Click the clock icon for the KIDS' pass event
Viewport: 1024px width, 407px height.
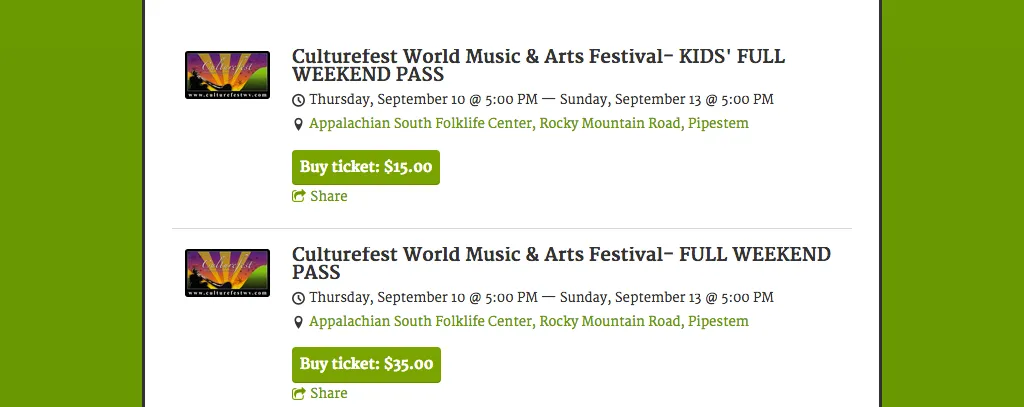(x=298, y=100)
